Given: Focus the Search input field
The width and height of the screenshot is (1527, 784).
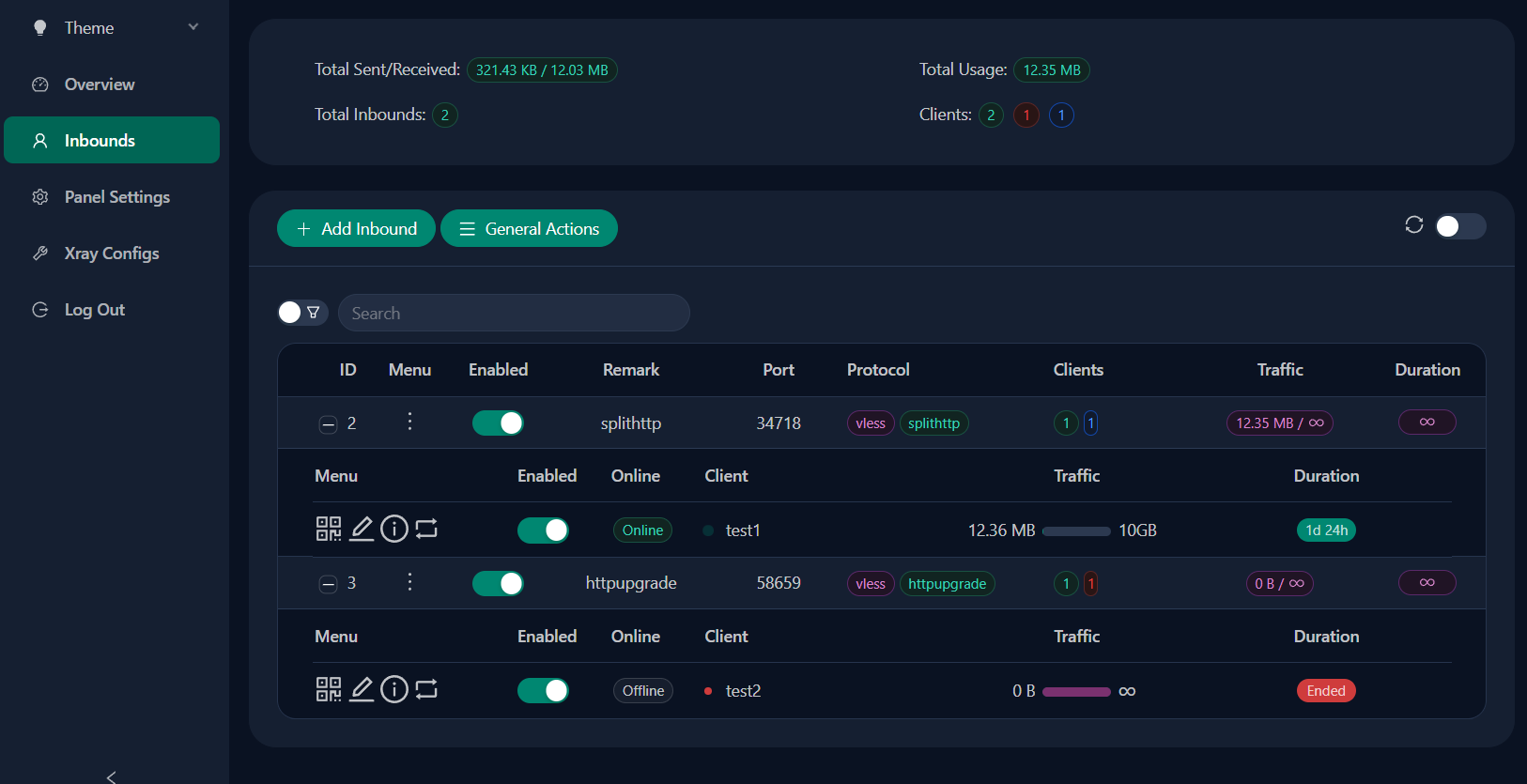Looking at the screenshot, I should (514, 314).
